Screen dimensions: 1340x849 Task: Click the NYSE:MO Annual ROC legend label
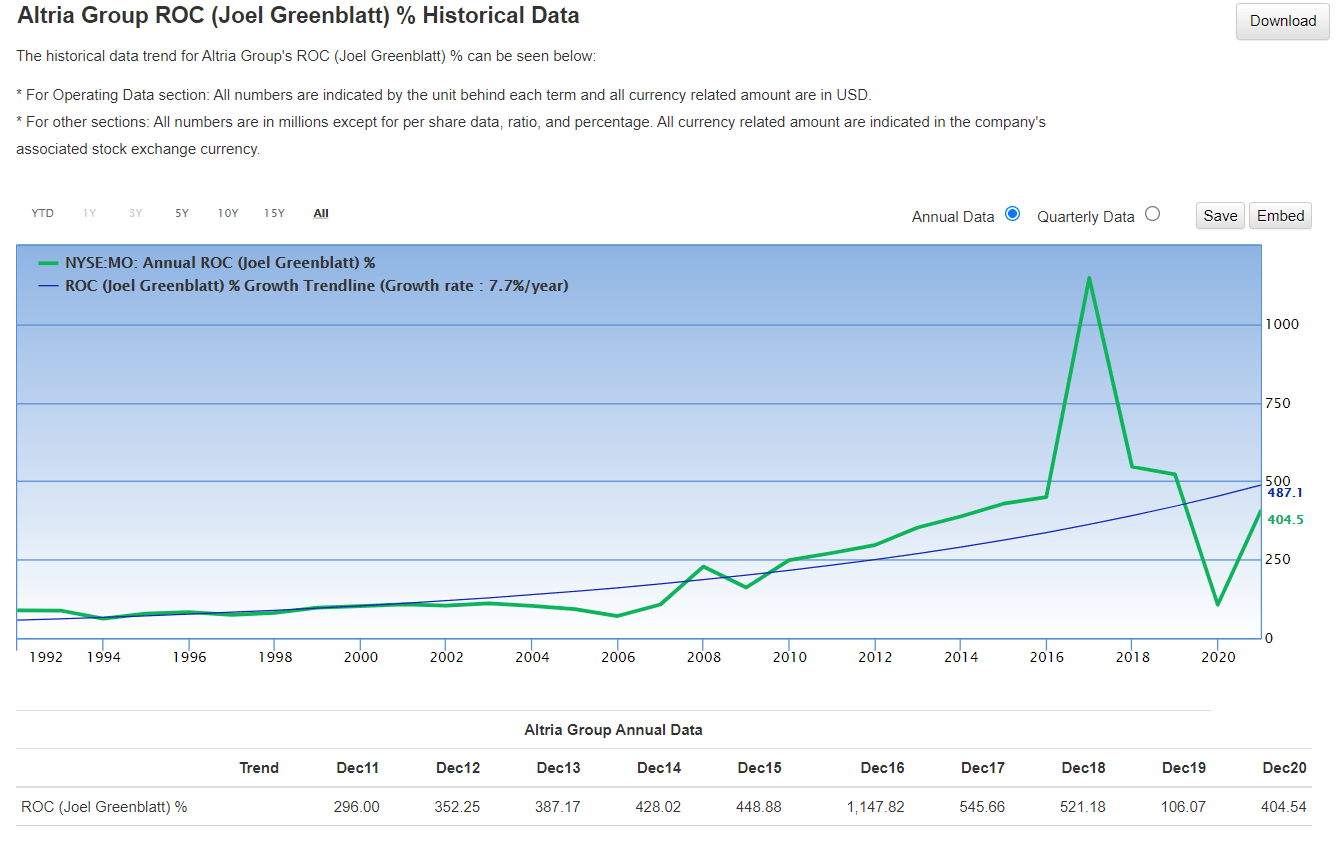[x=220, y=264]
